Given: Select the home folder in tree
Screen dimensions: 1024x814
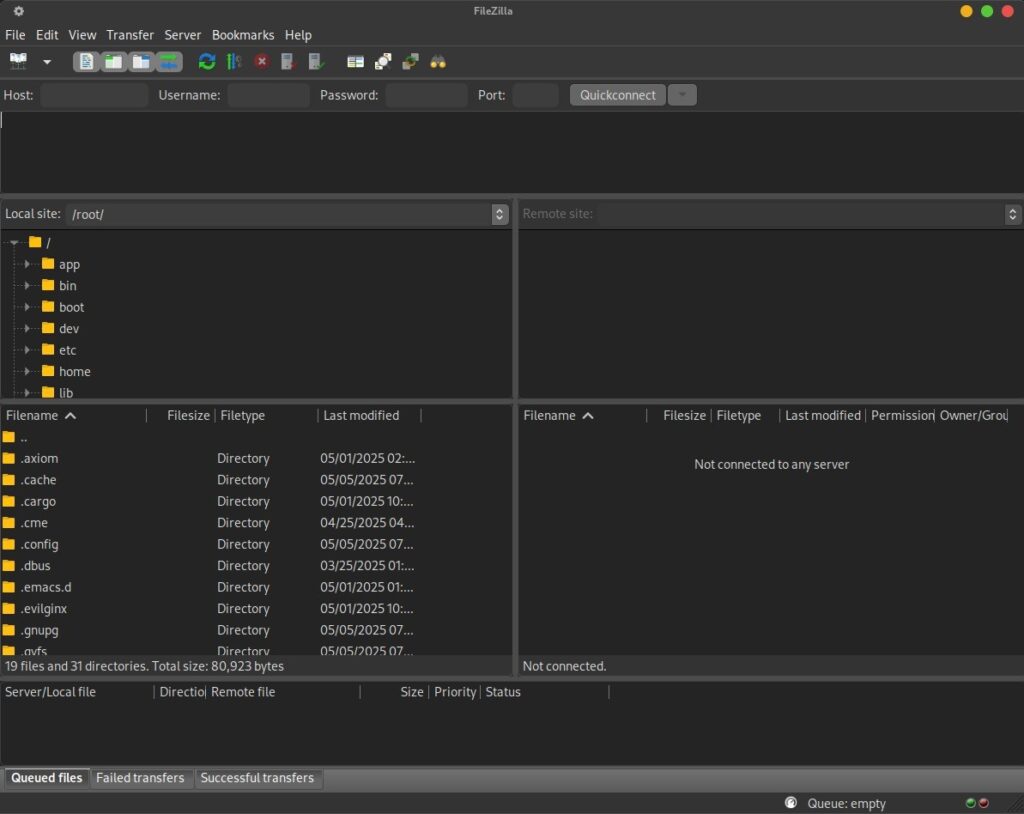Looking at the screenshot, I should click(x=74, y=371).
